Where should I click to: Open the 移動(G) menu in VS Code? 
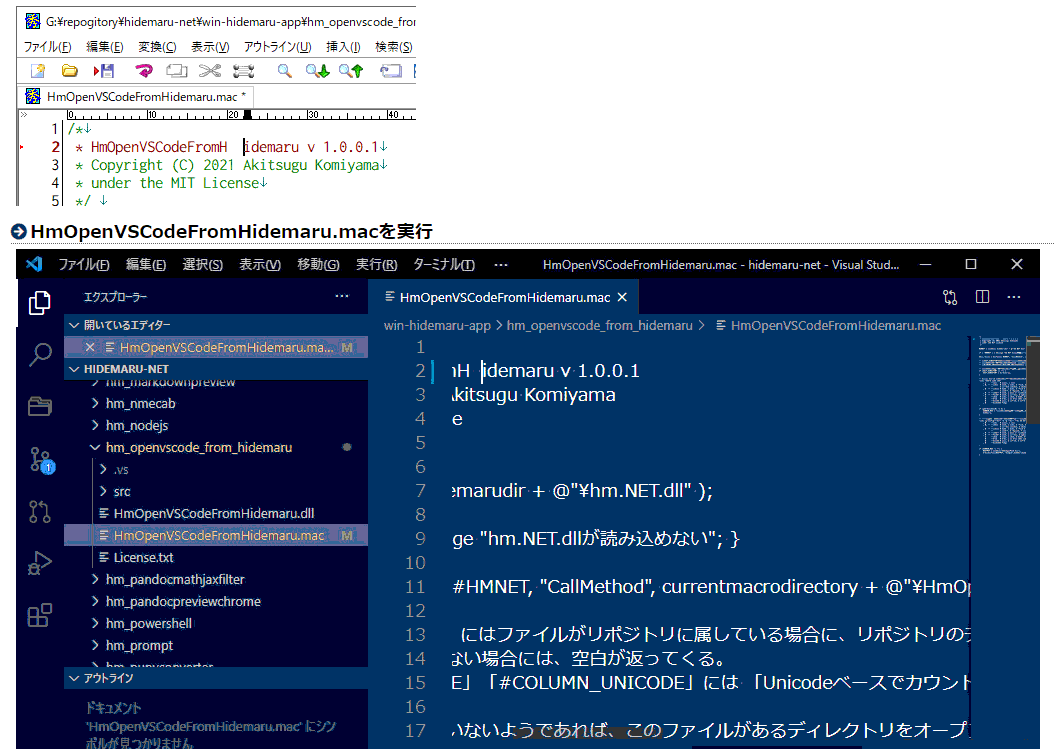pyautogui.click(x=318, y=264)
